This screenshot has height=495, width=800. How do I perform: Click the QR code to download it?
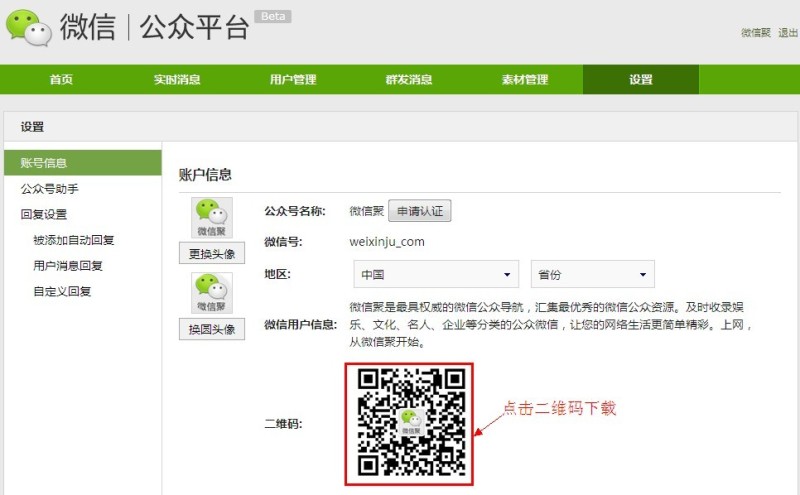pyautogui.click(x=409, y=424)
